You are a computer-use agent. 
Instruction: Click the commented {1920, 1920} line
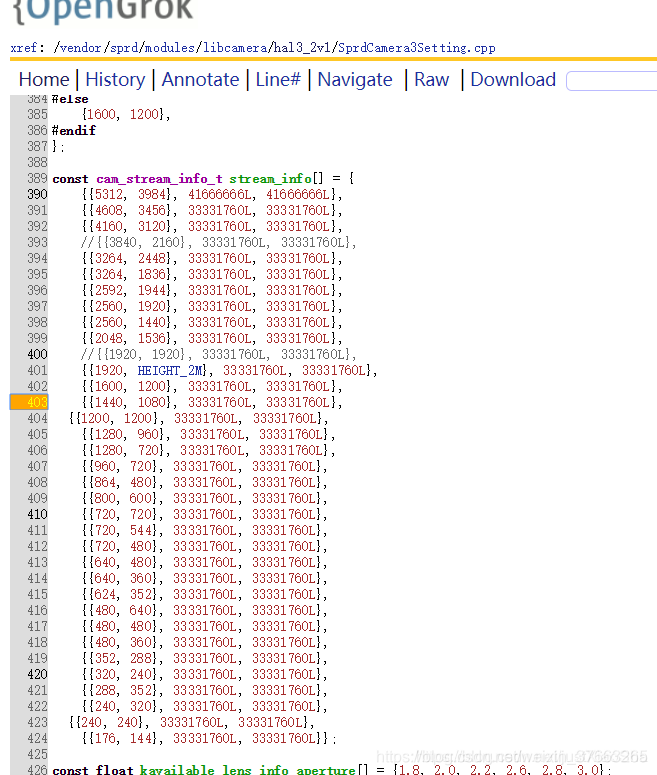pos(218,354)
